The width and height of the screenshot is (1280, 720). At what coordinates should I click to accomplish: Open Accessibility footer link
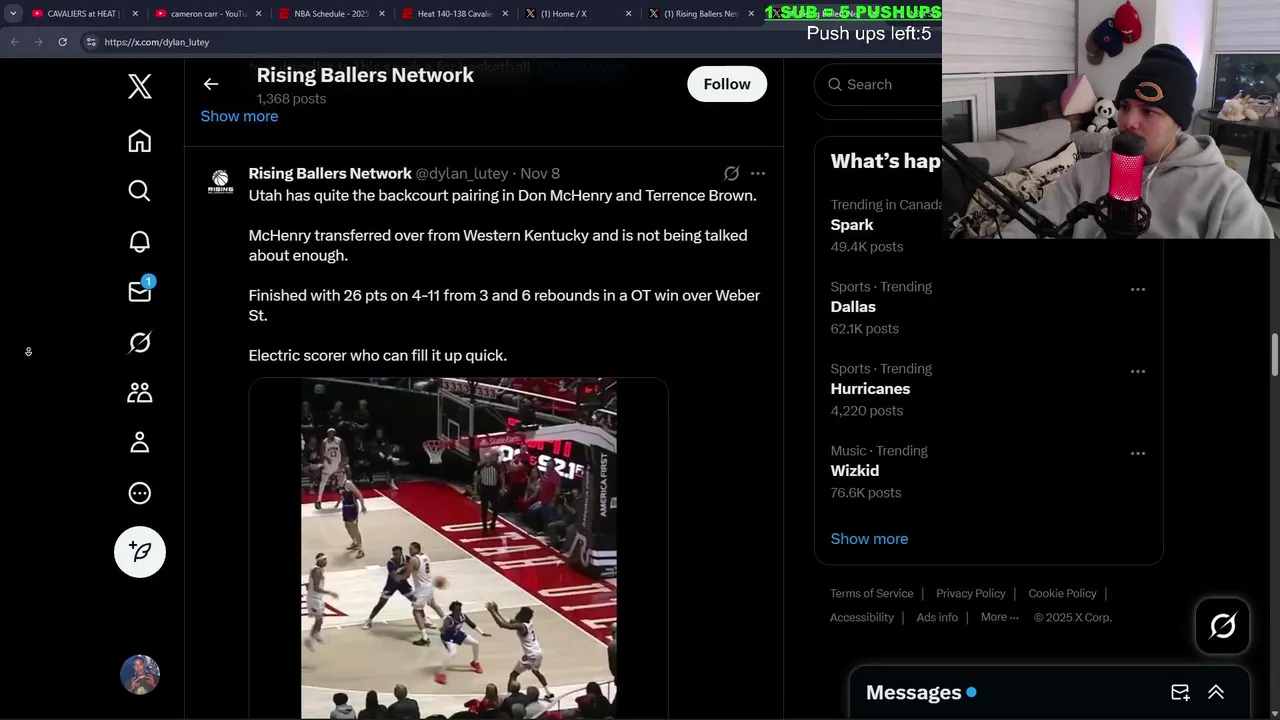862,617
